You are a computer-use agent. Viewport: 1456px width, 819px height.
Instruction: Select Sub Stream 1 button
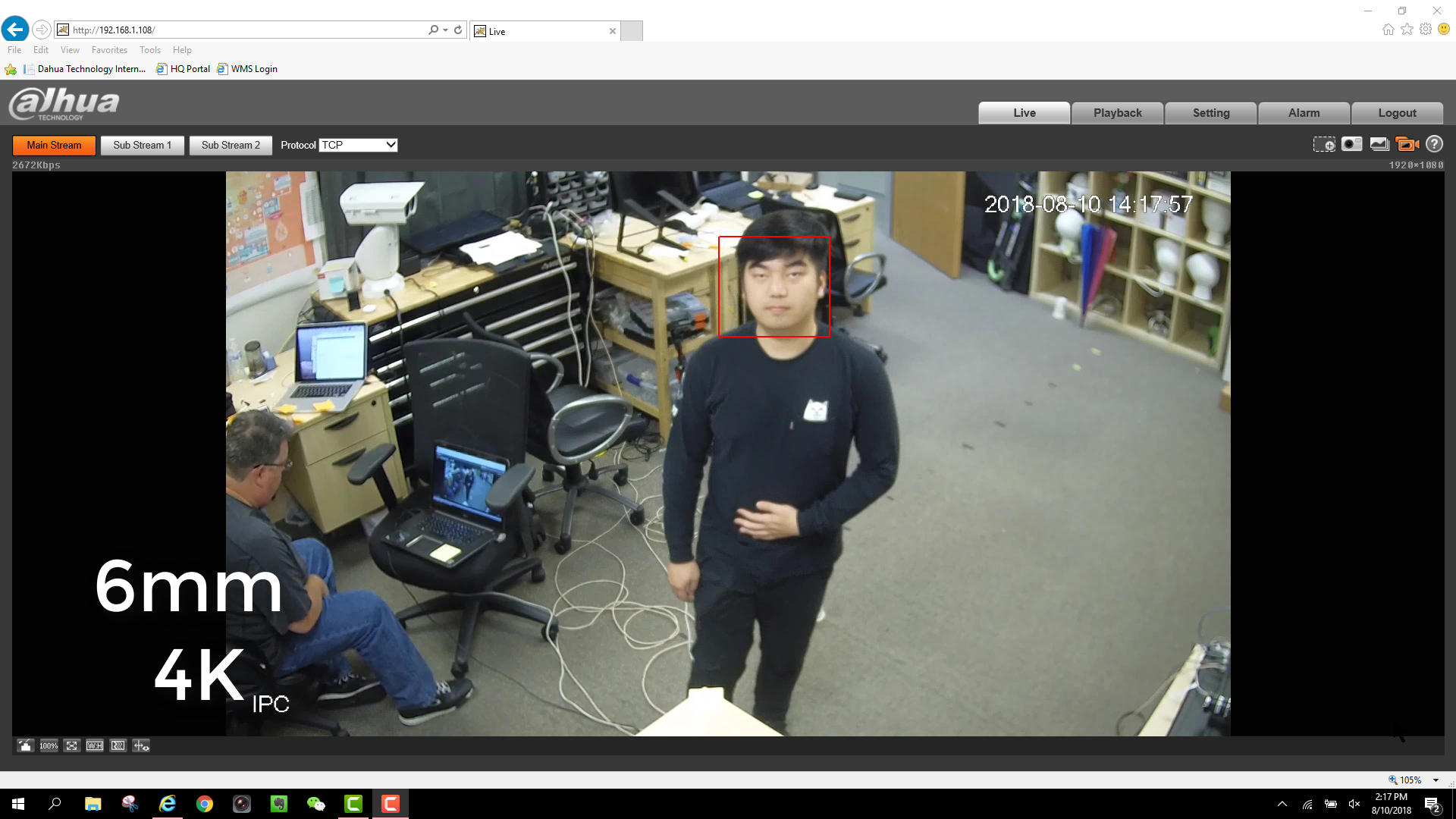coord(142,145)
